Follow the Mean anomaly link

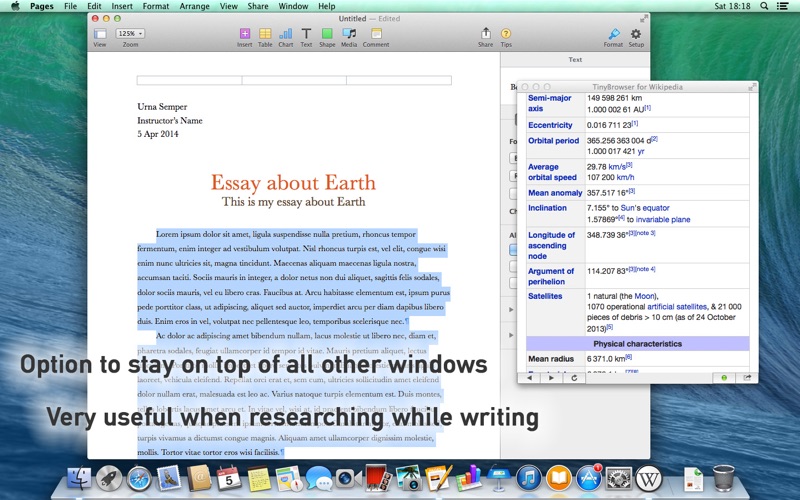click(x=555, y=193)
